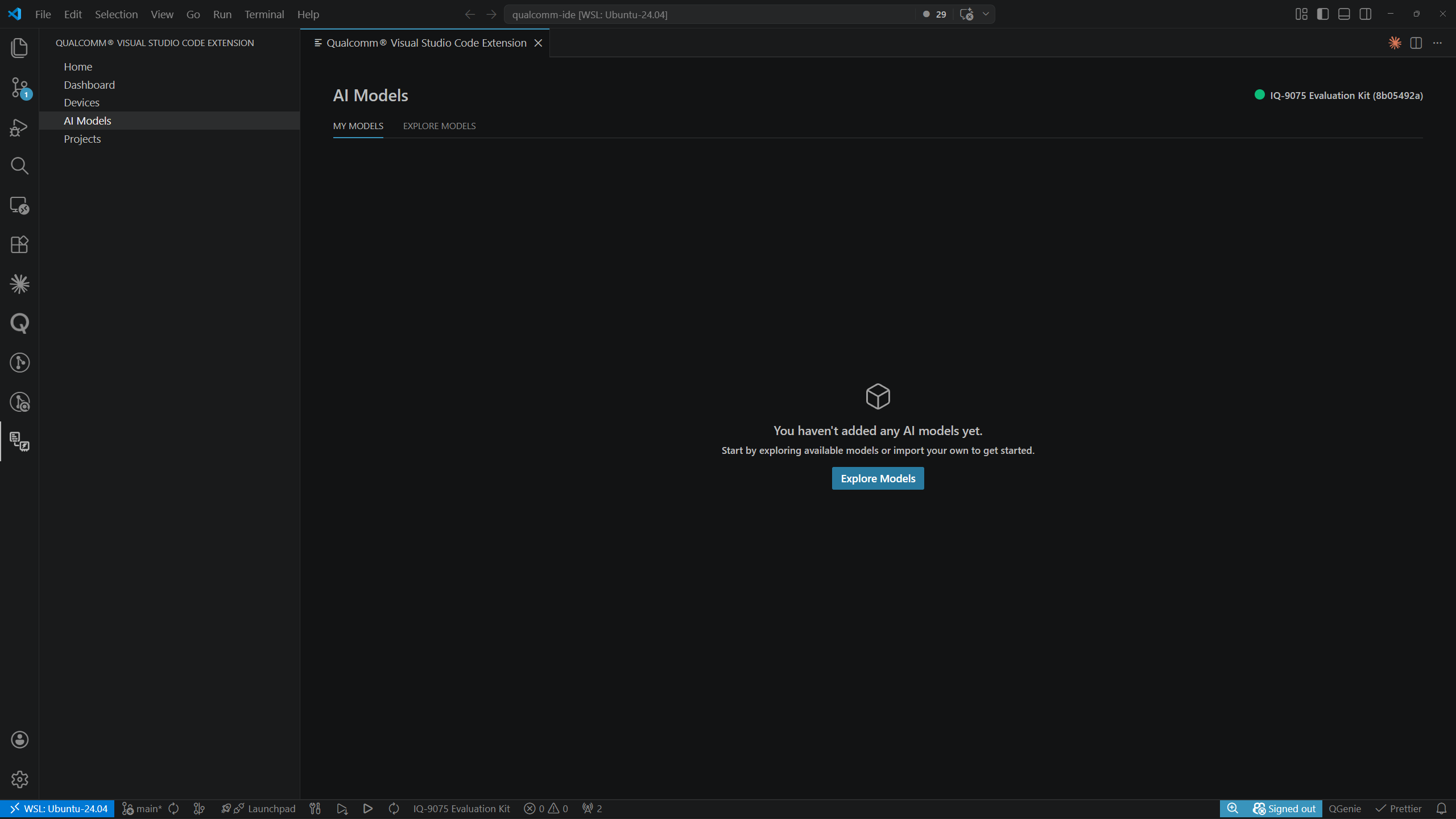Open the Accounts menu icon
The image size is (1456, 819).
(19, 740)
